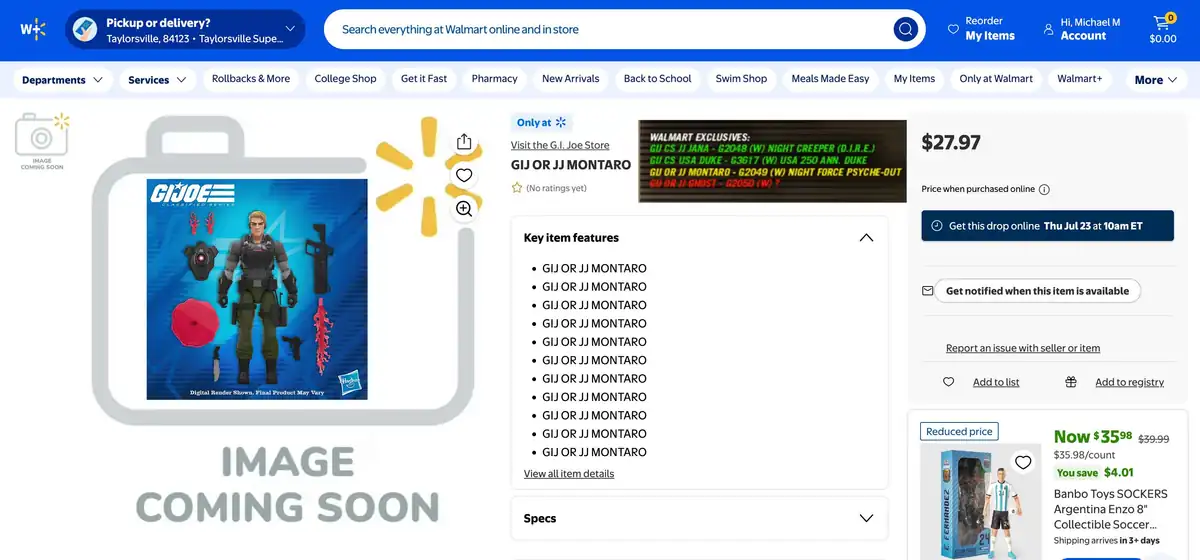
Task: Click the info icon next to Price when purchased online
Action: click(x=1044, y=189)
